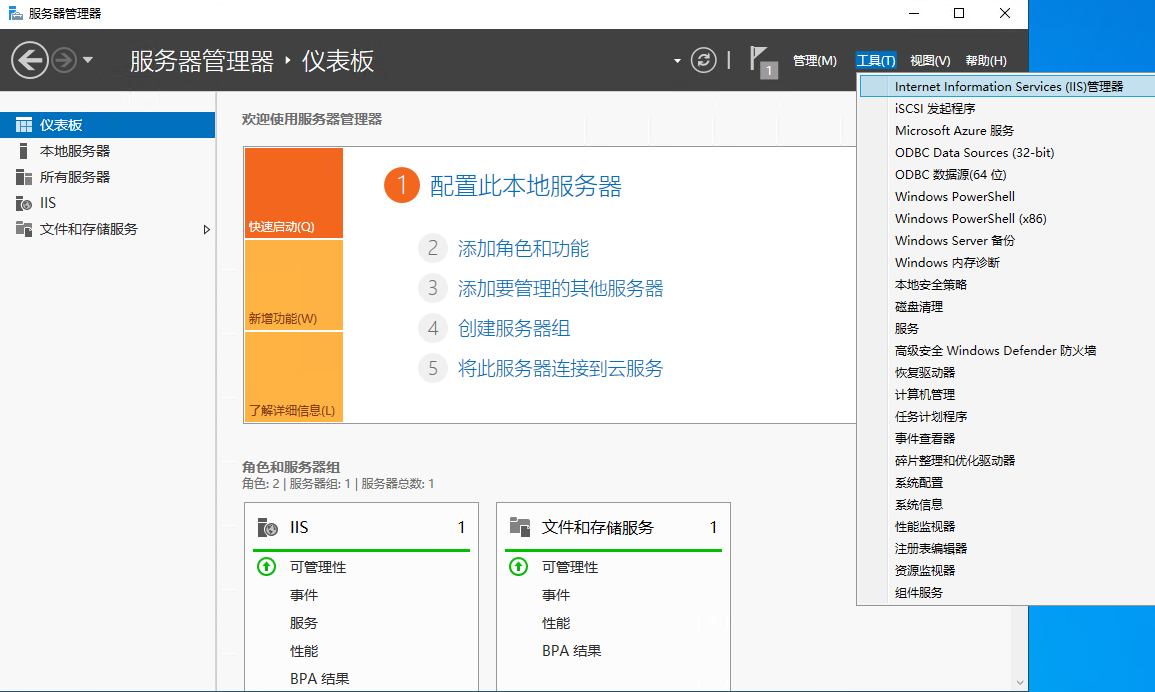
Task: Click the back navigation arrow button
Action: [x=30, y=61]
